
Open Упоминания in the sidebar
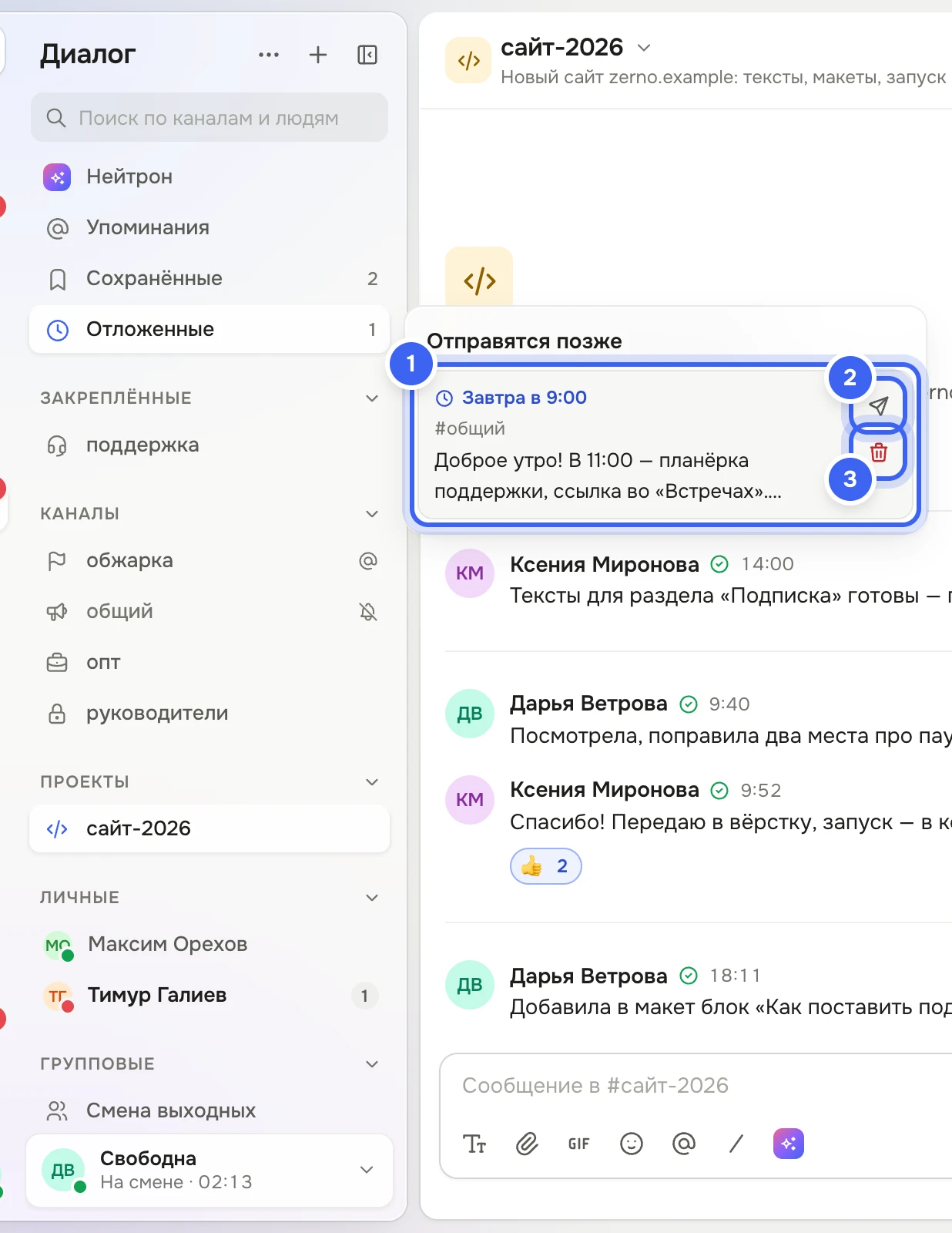tap(210, 227)
